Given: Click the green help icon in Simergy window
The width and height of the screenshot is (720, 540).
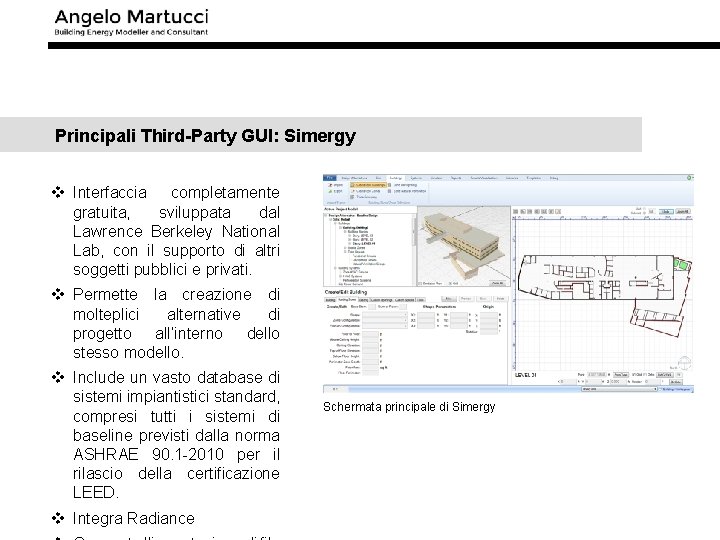Looking at the screenshot, I should (689, 178).
